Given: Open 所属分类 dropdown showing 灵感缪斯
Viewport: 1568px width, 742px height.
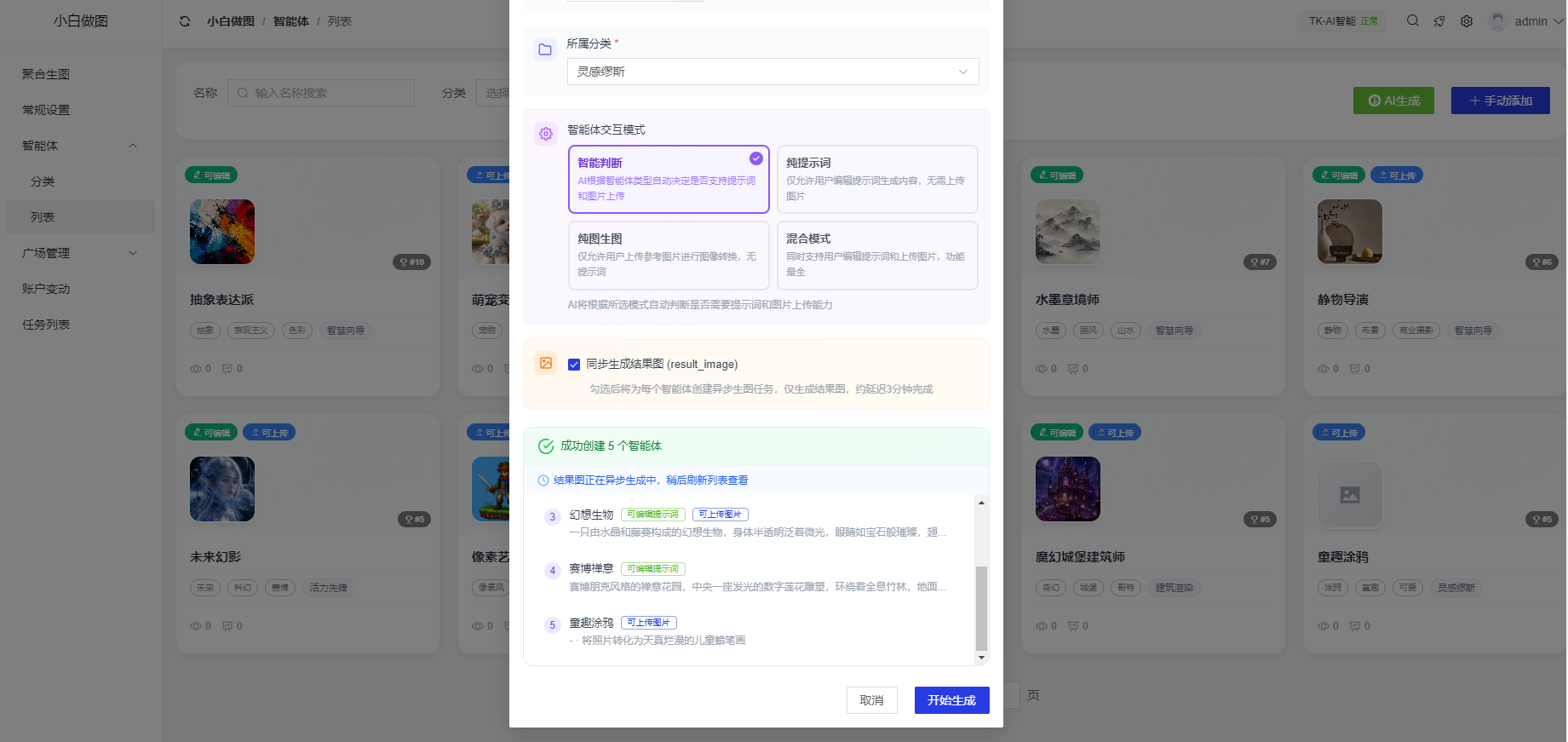Looking at the screenshot, I should (773, 72).
